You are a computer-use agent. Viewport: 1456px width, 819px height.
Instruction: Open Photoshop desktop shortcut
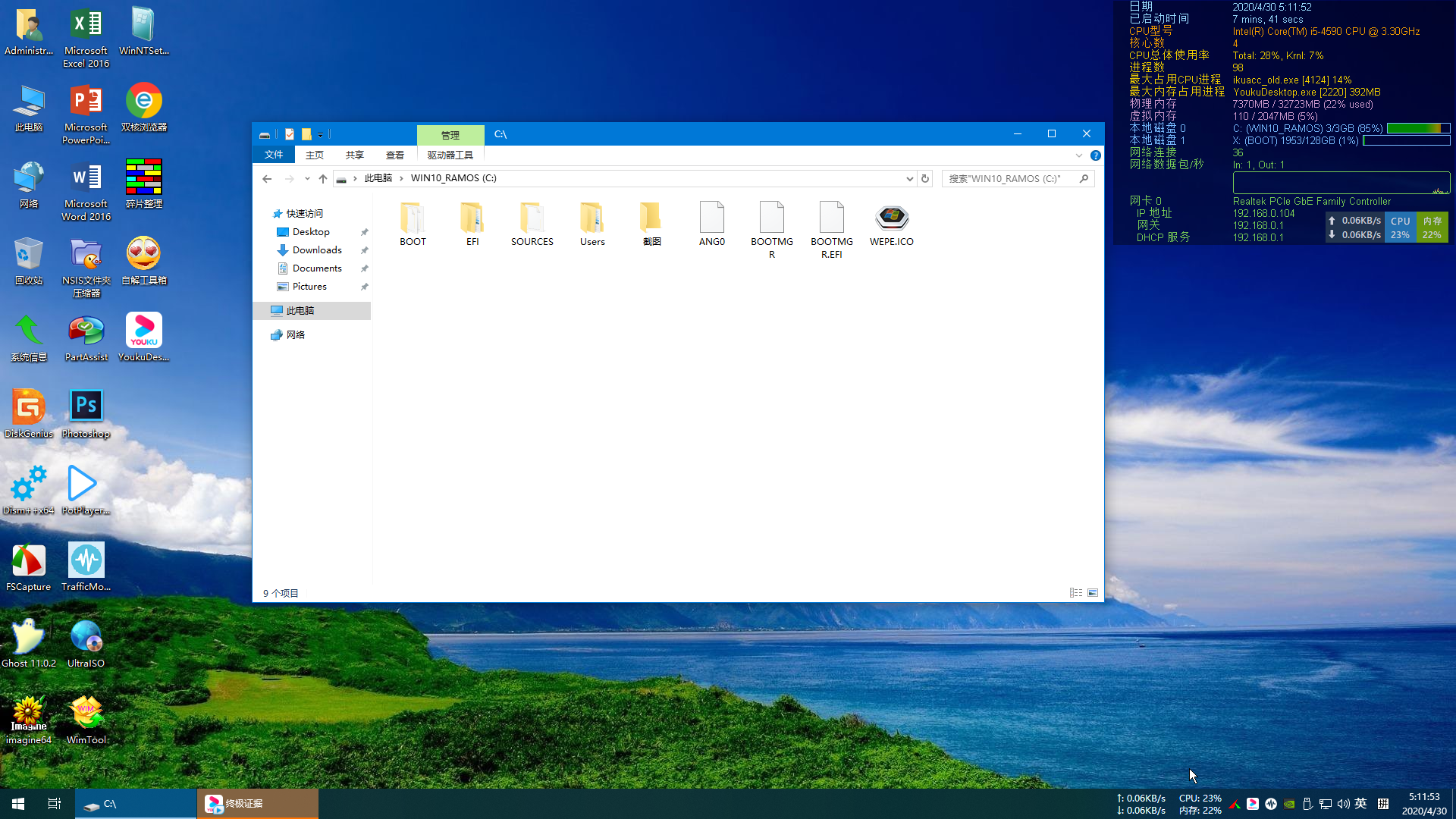[x=86, y=414]
